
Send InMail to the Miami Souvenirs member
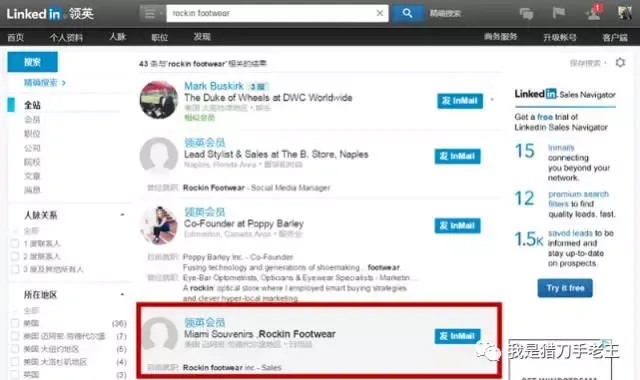coord(457,336)
